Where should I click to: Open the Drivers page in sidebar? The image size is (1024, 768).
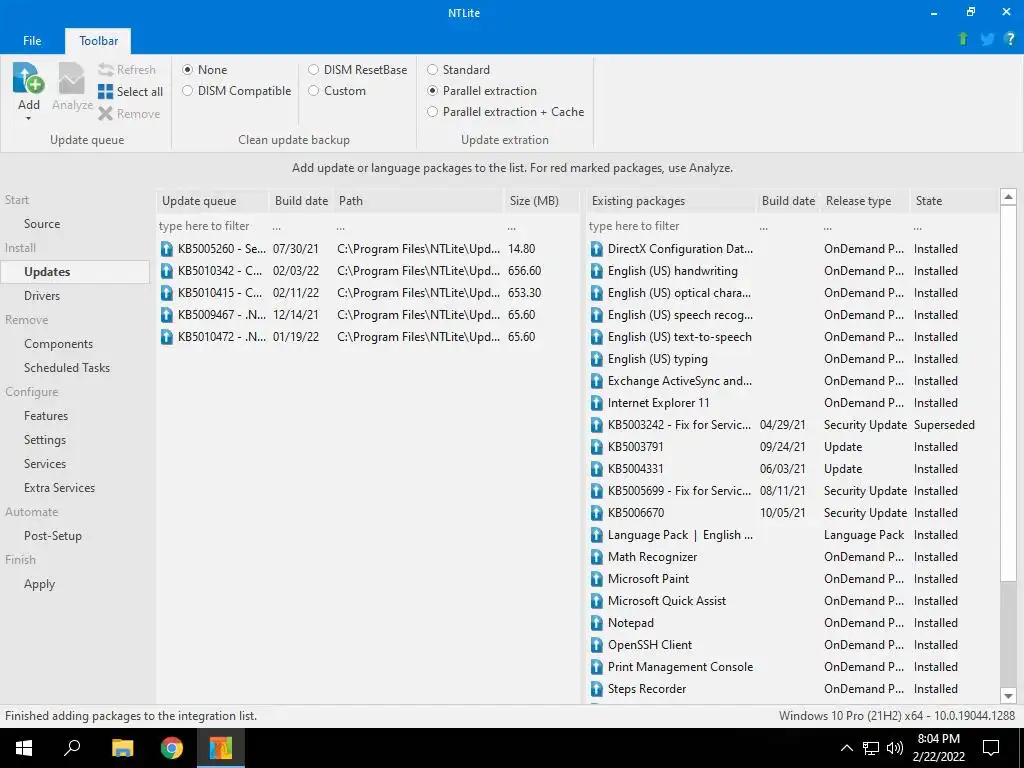point(42,296)
